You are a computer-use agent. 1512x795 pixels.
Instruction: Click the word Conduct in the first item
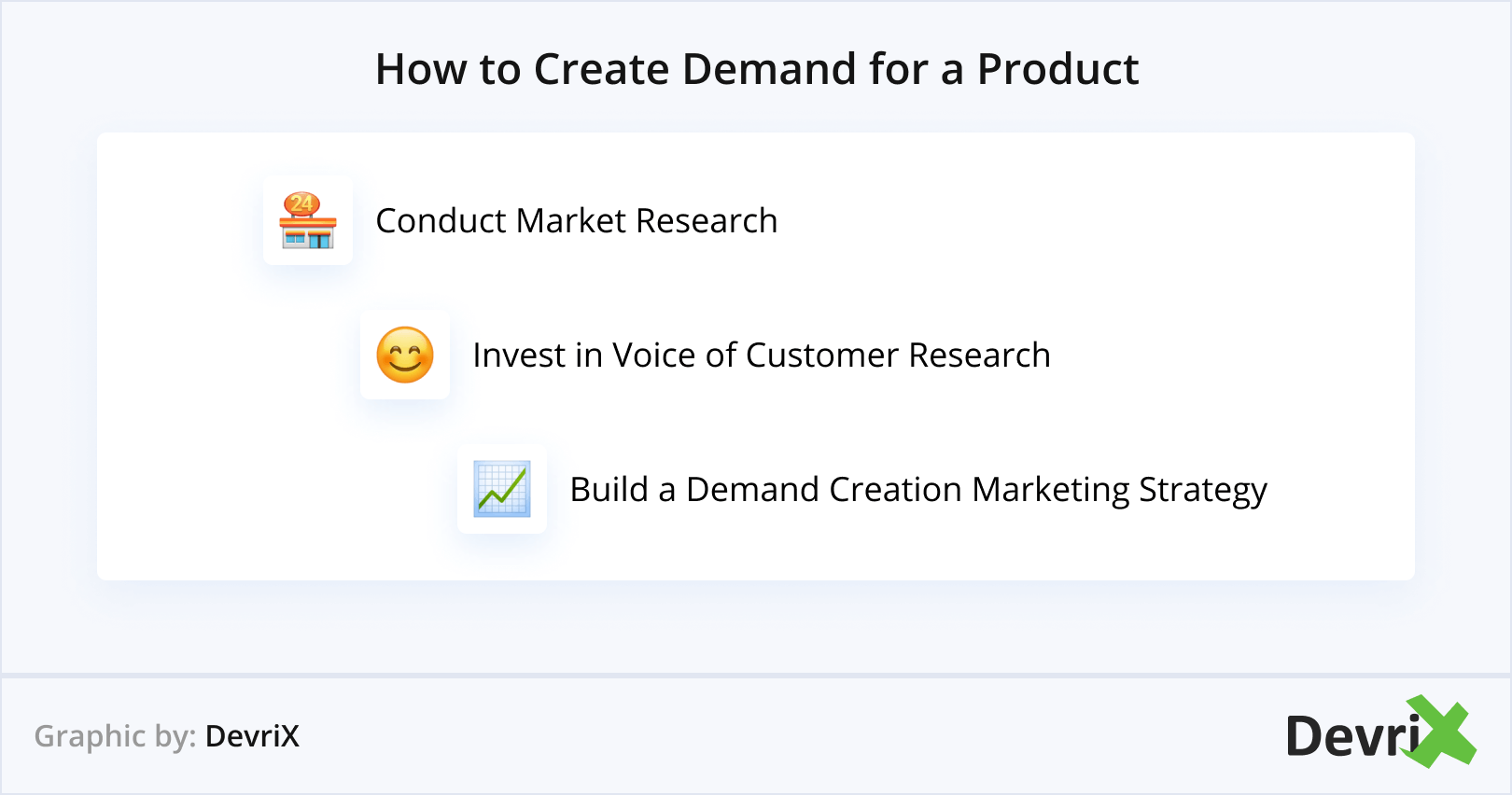tap(441, 221)
